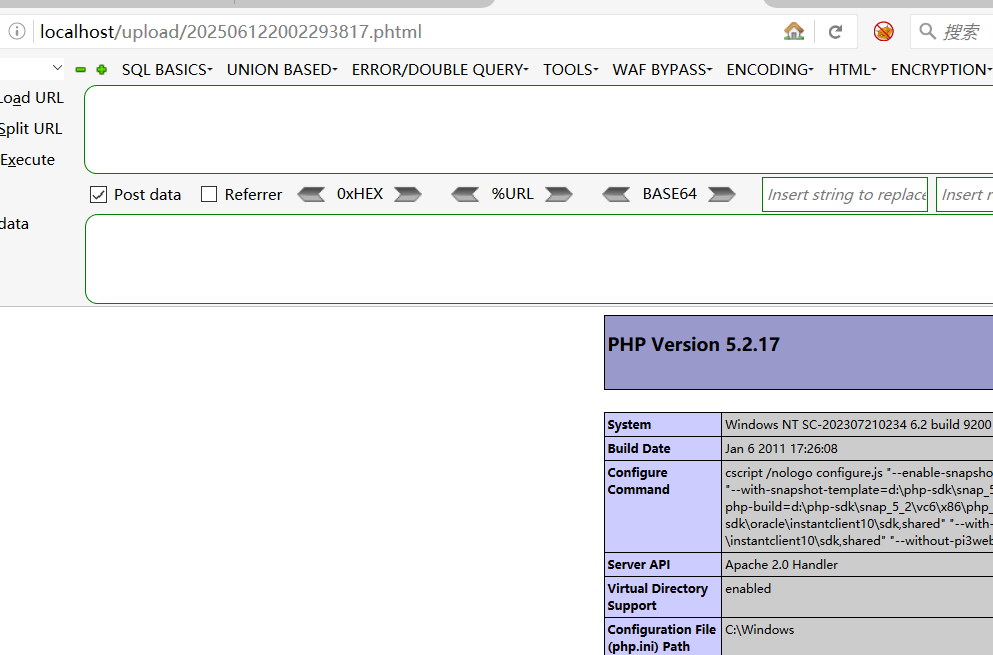Click the Configuration File (php.ini) Path label
The height and width of the screenshot is (655, 993).
(661, 638)
